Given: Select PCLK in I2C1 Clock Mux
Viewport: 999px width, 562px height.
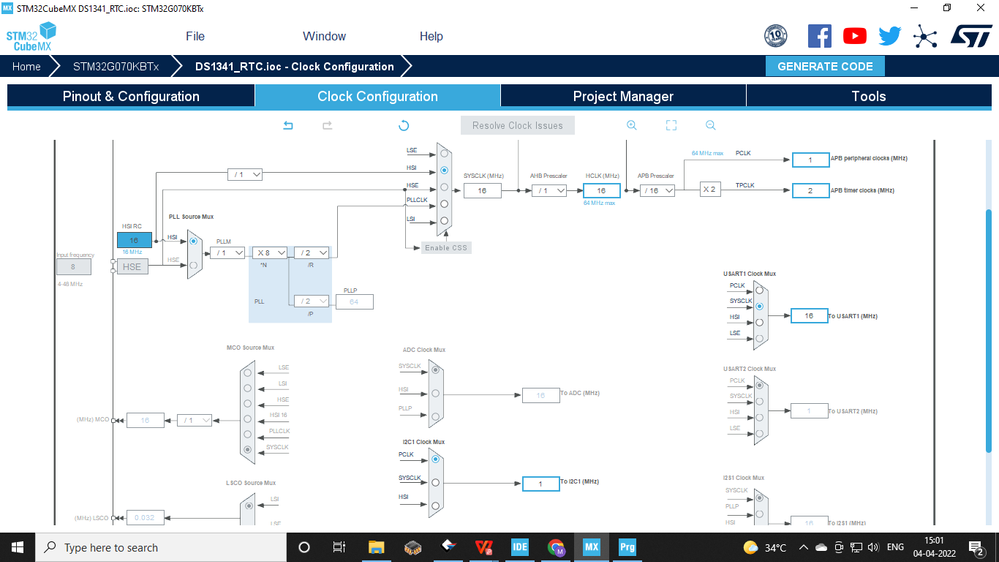Looking at the screenshot, I should pos(436,459).
